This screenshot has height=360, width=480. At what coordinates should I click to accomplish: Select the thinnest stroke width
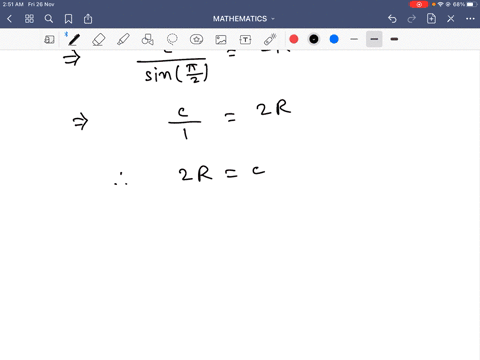click(x=354, y=39)
